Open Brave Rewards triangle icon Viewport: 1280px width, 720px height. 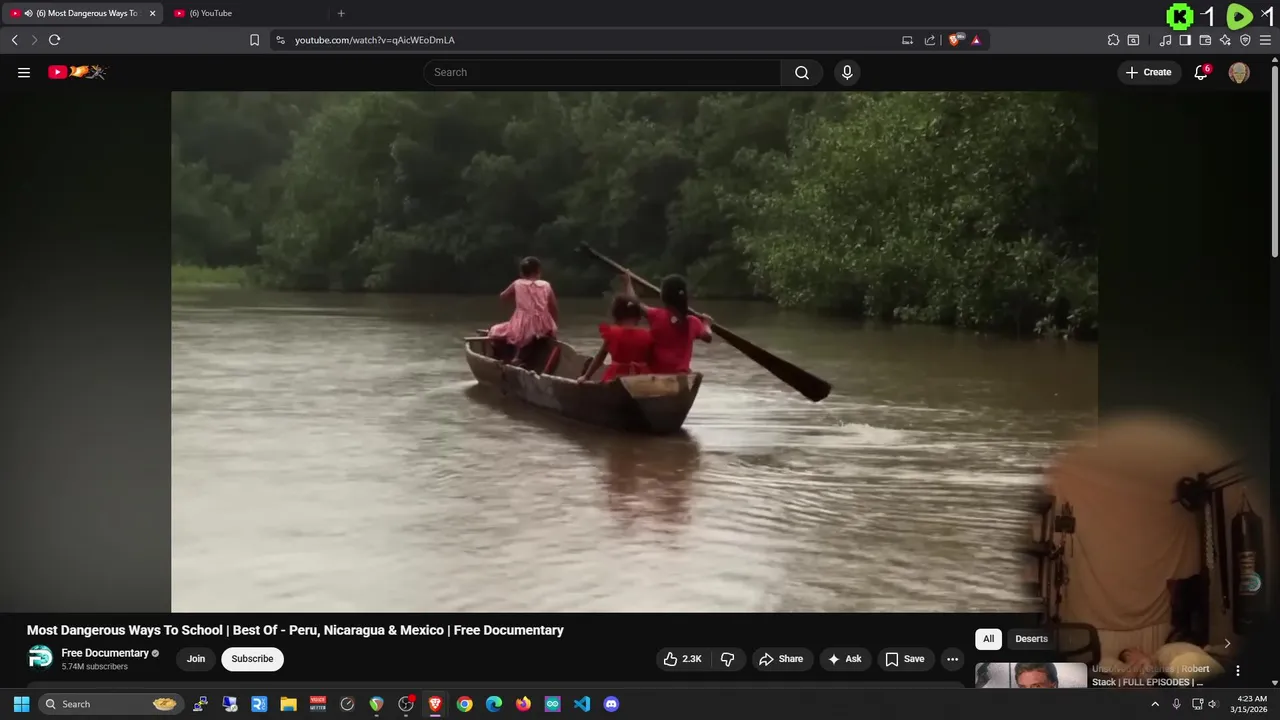(976, 40)
